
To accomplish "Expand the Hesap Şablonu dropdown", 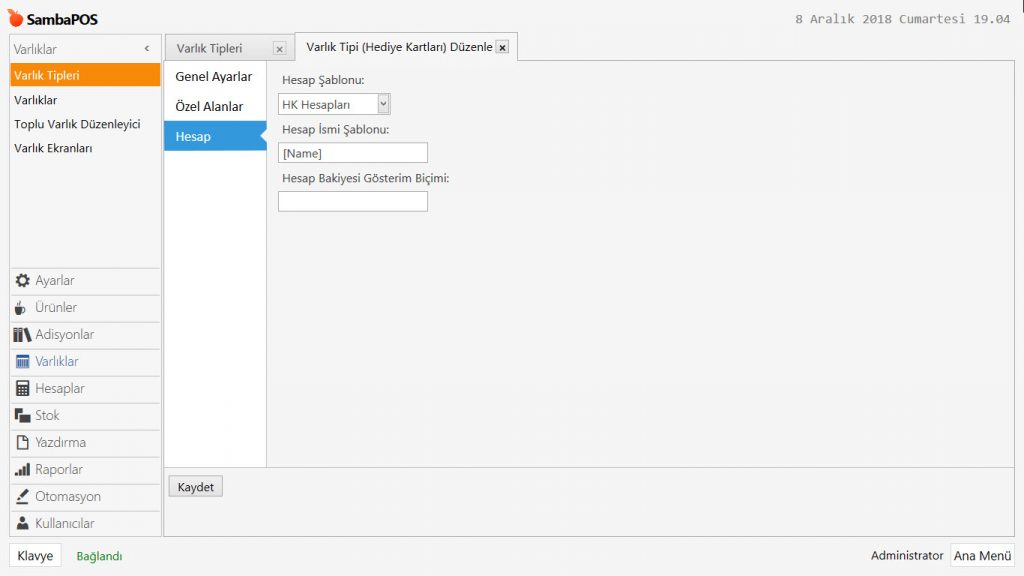I will [384, 104].
